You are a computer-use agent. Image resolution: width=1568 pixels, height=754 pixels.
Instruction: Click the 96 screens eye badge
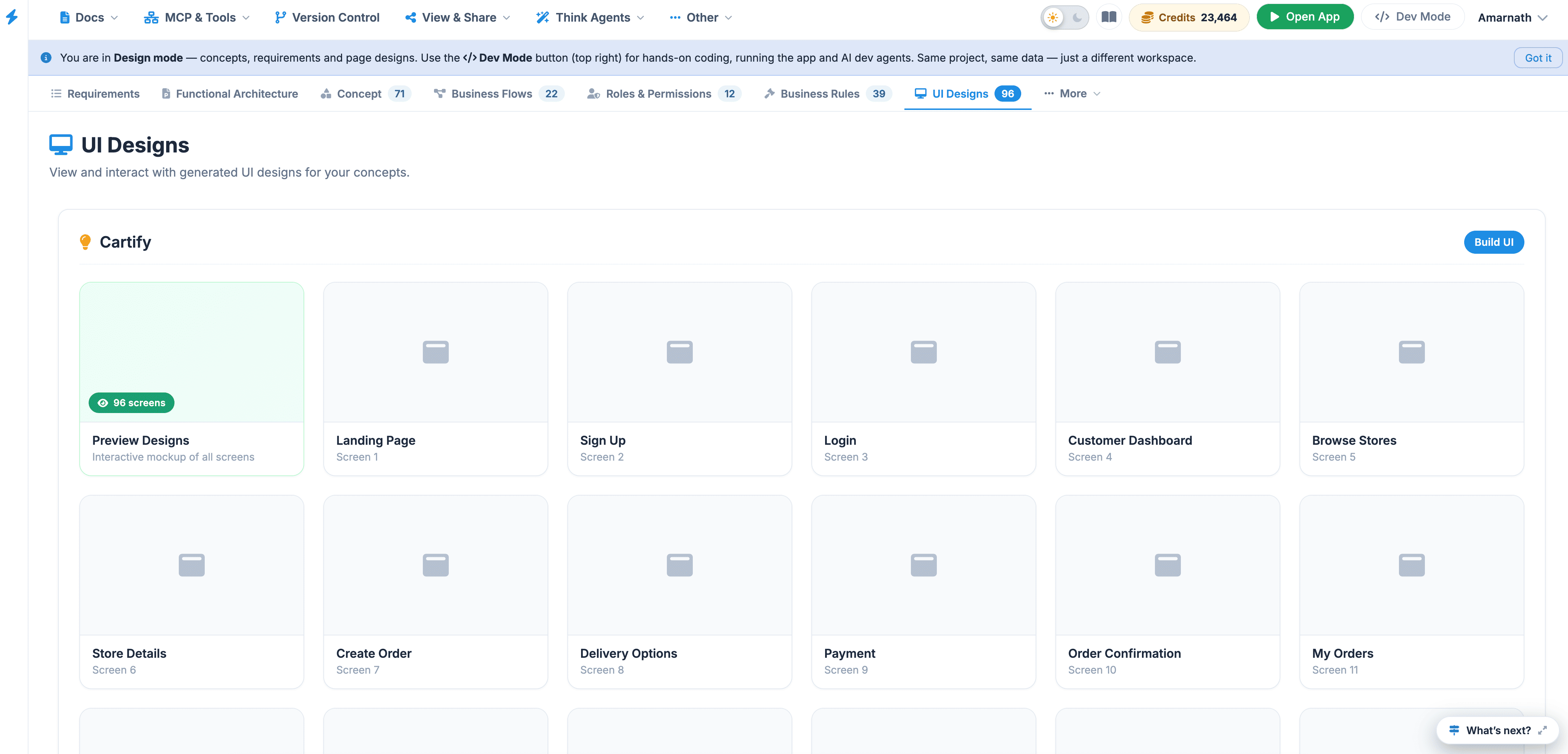pyautogui.click(x=132, y=403)
